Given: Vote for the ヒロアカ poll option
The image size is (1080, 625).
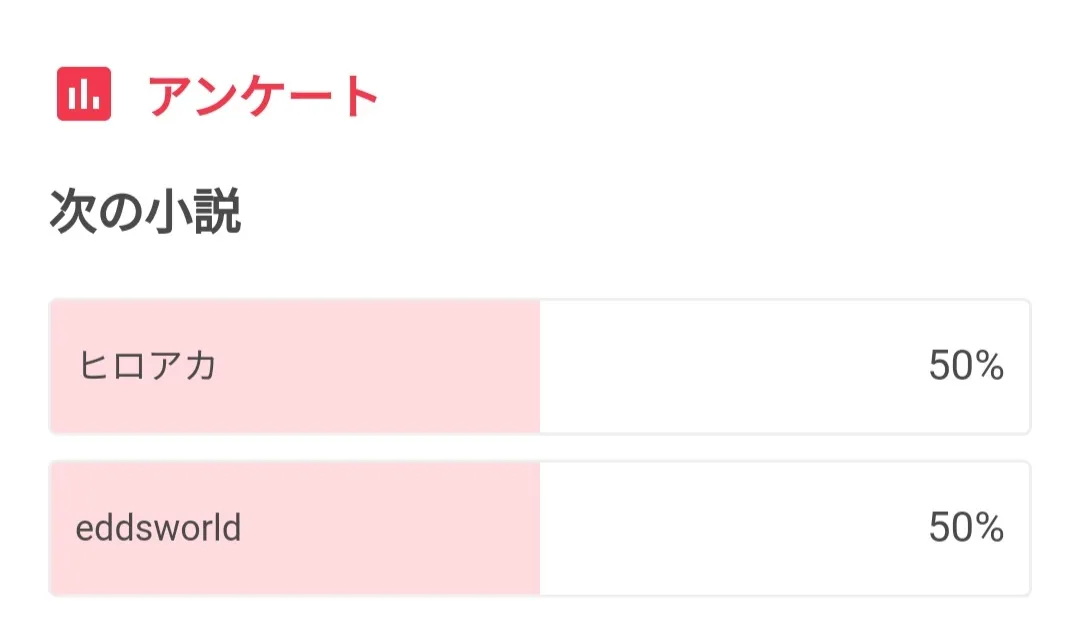Looking at the screenshot, I should tap(539, 367).
